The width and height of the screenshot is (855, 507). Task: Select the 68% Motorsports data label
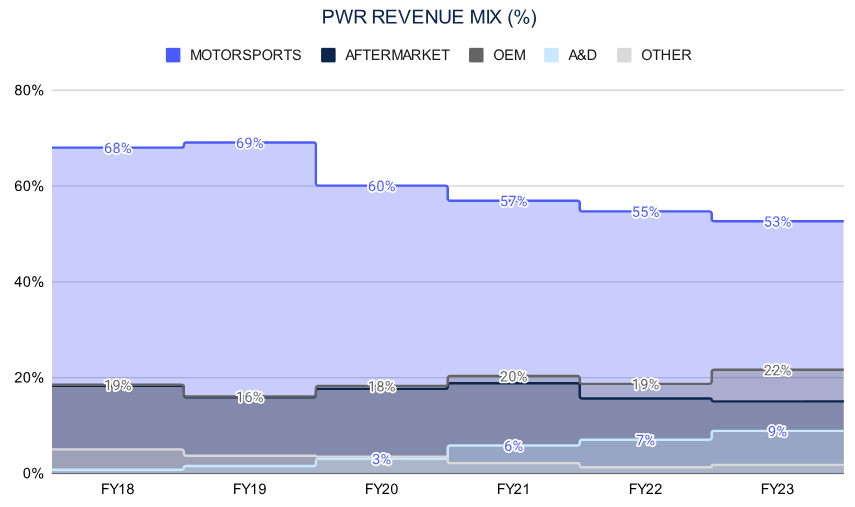[x=118, y=148]
